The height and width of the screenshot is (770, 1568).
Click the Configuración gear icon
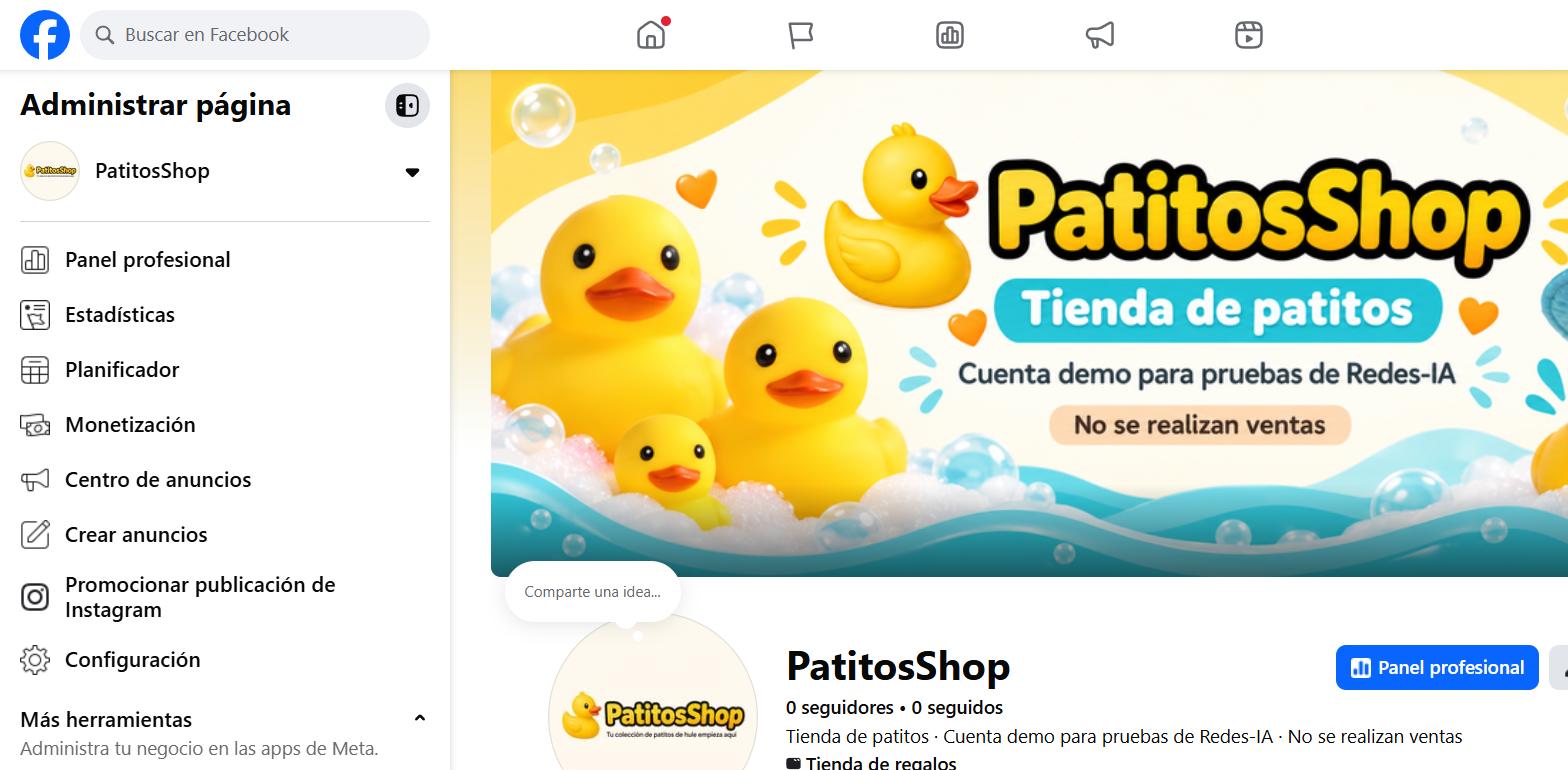[35, 660]
